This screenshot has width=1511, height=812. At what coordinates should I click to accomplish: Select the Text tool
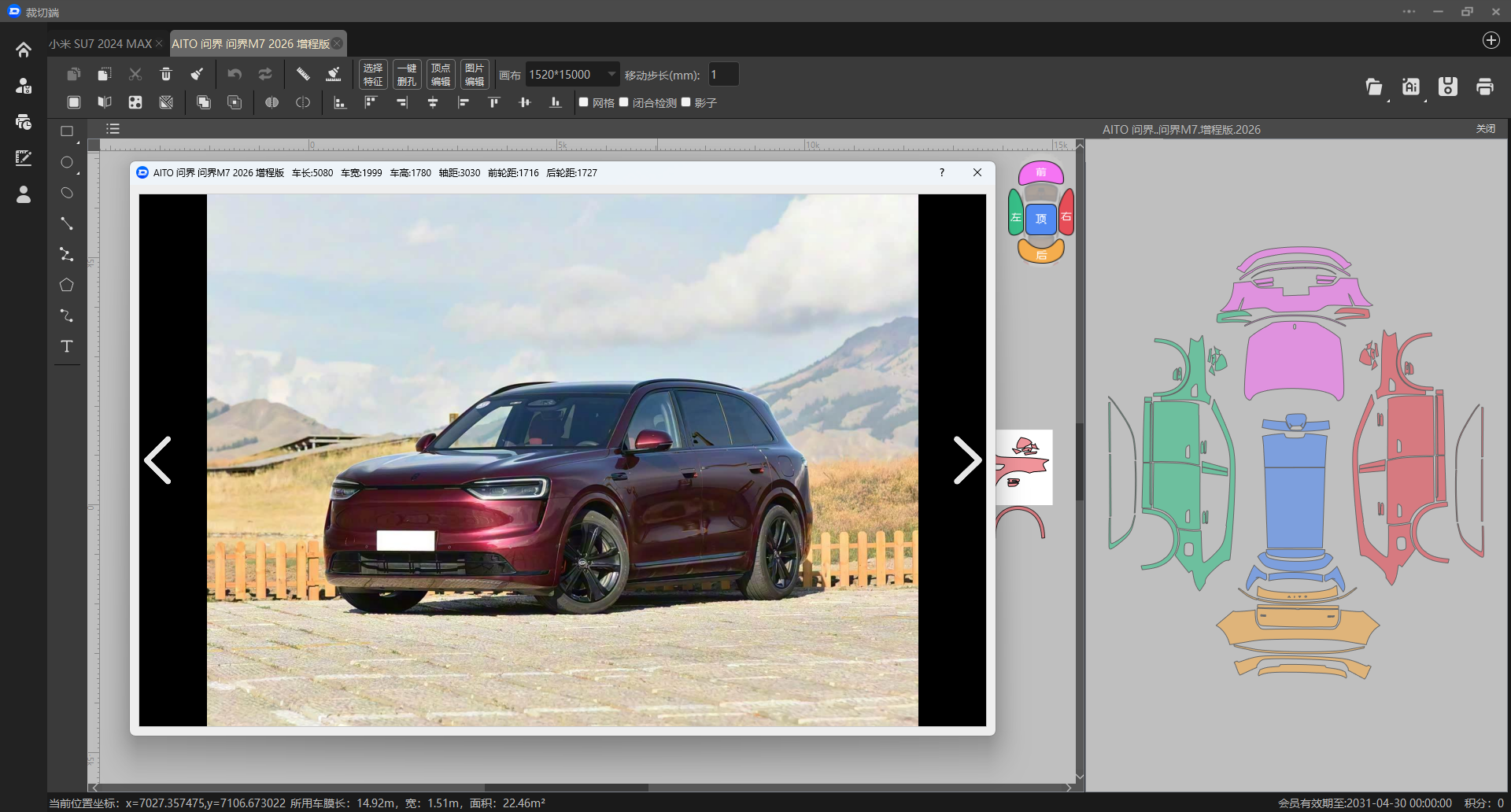67,346
